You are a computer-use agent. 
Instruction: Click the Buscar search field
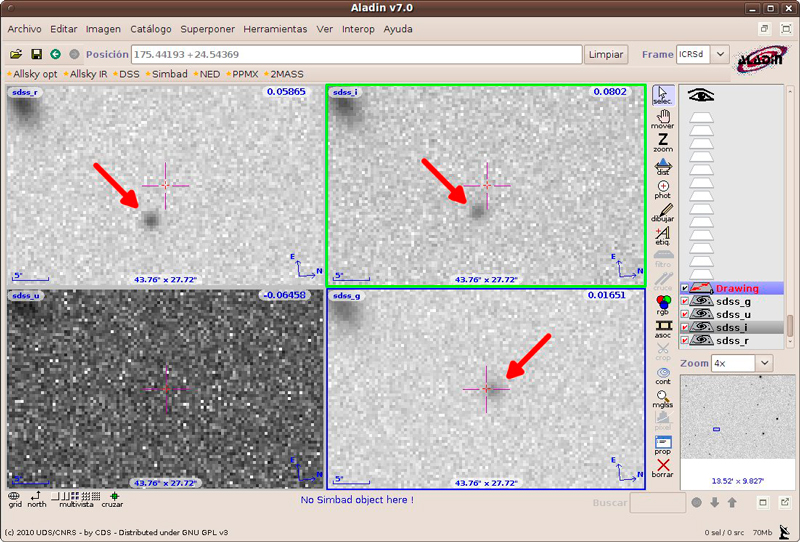tap(658, 502)
